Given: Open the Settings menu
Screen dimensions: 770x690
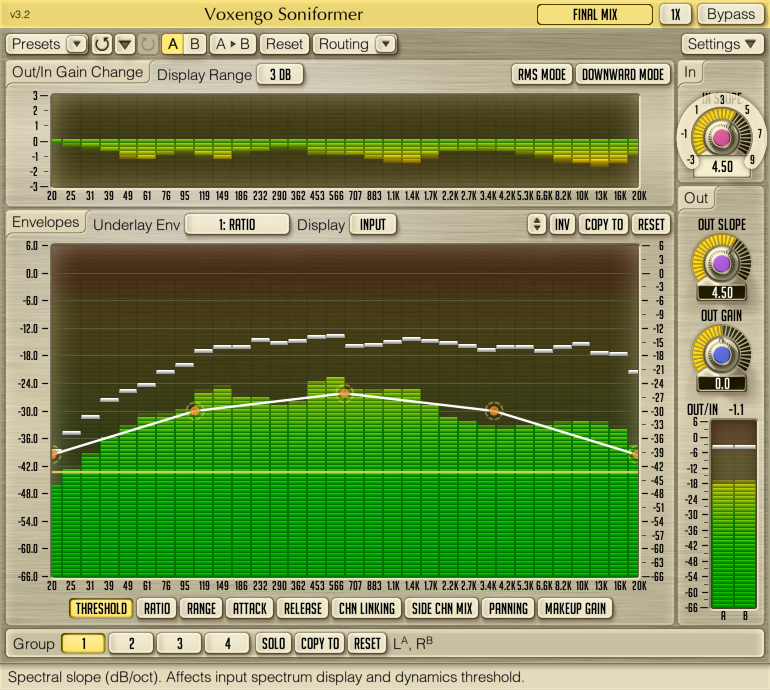Looking at the screenshot, I should point(722,44).
